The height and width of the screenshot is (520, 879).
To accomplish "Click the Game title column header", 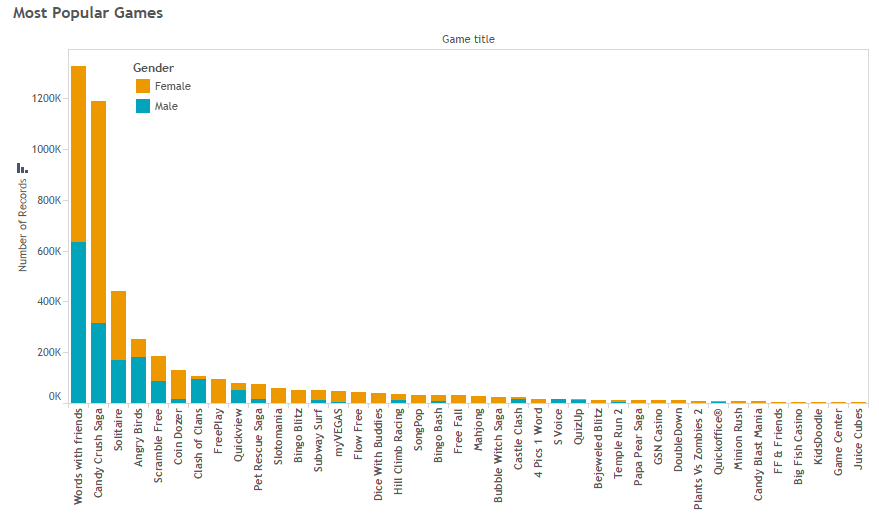I will (x=468, y=39).
